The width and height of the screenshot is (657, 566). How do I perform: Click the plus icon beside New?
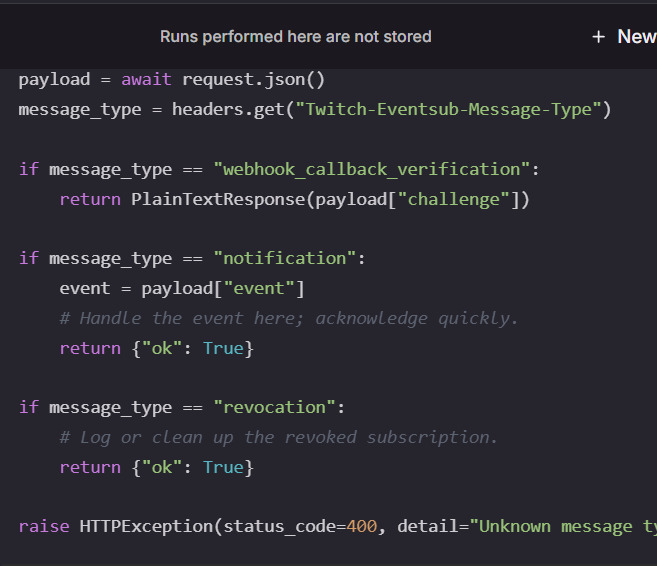(598, 37)
